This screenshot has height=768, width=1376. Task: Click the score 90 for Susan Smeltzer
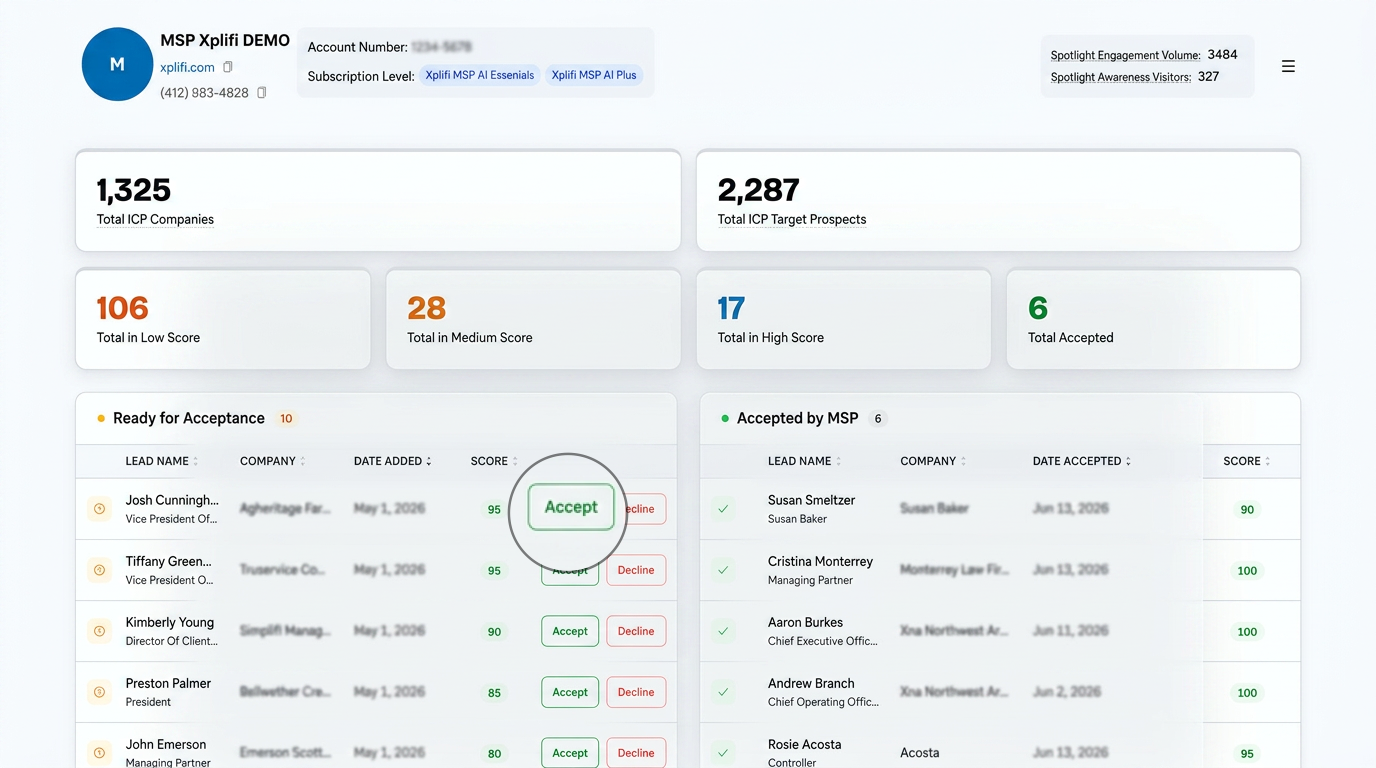point(1247,509)
